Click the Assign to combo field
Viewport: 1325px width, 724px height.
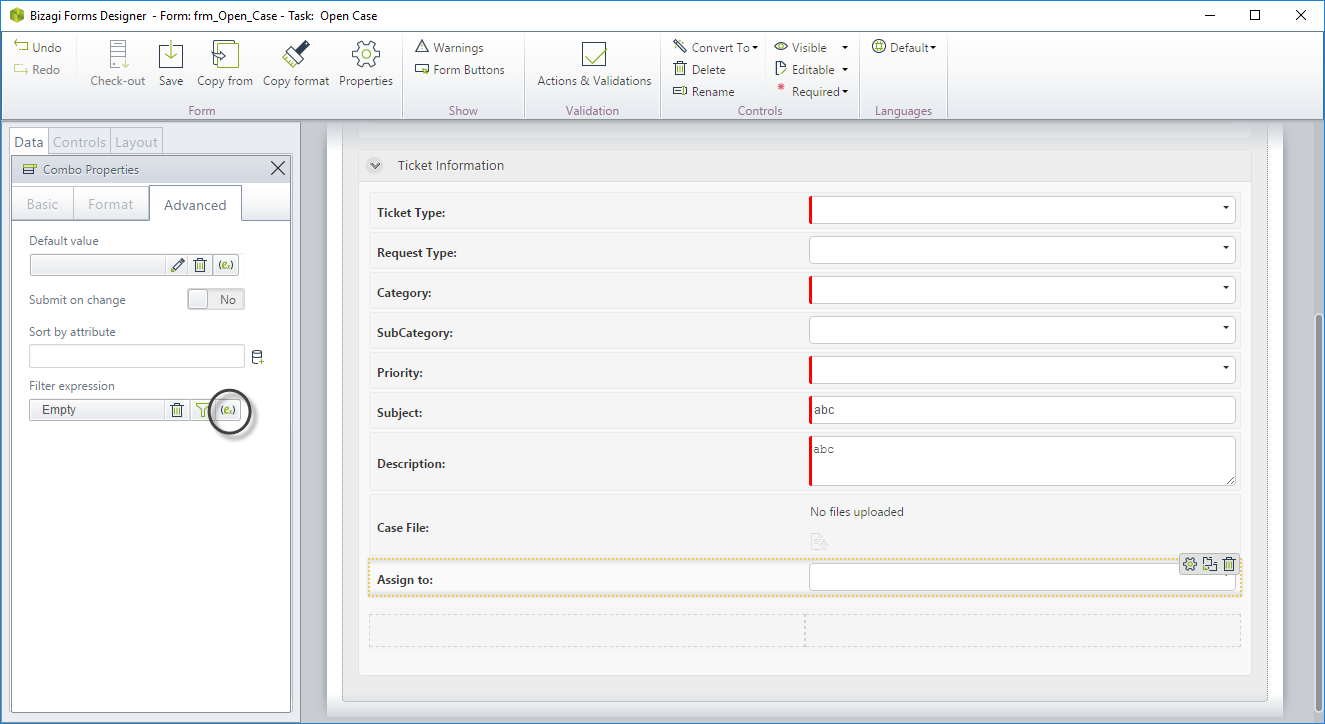click(1022, 578)
